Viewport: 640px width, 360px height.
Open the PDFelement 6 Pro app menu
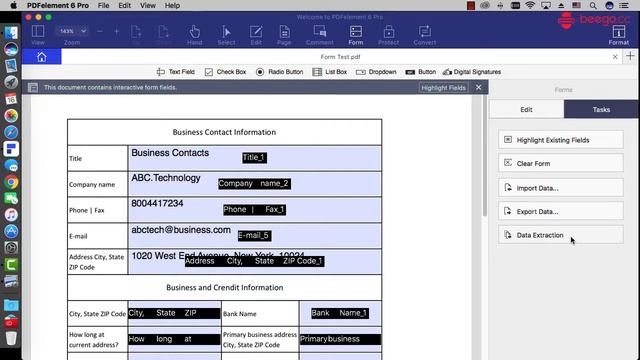pyautogui.click(x=58, y=6)
